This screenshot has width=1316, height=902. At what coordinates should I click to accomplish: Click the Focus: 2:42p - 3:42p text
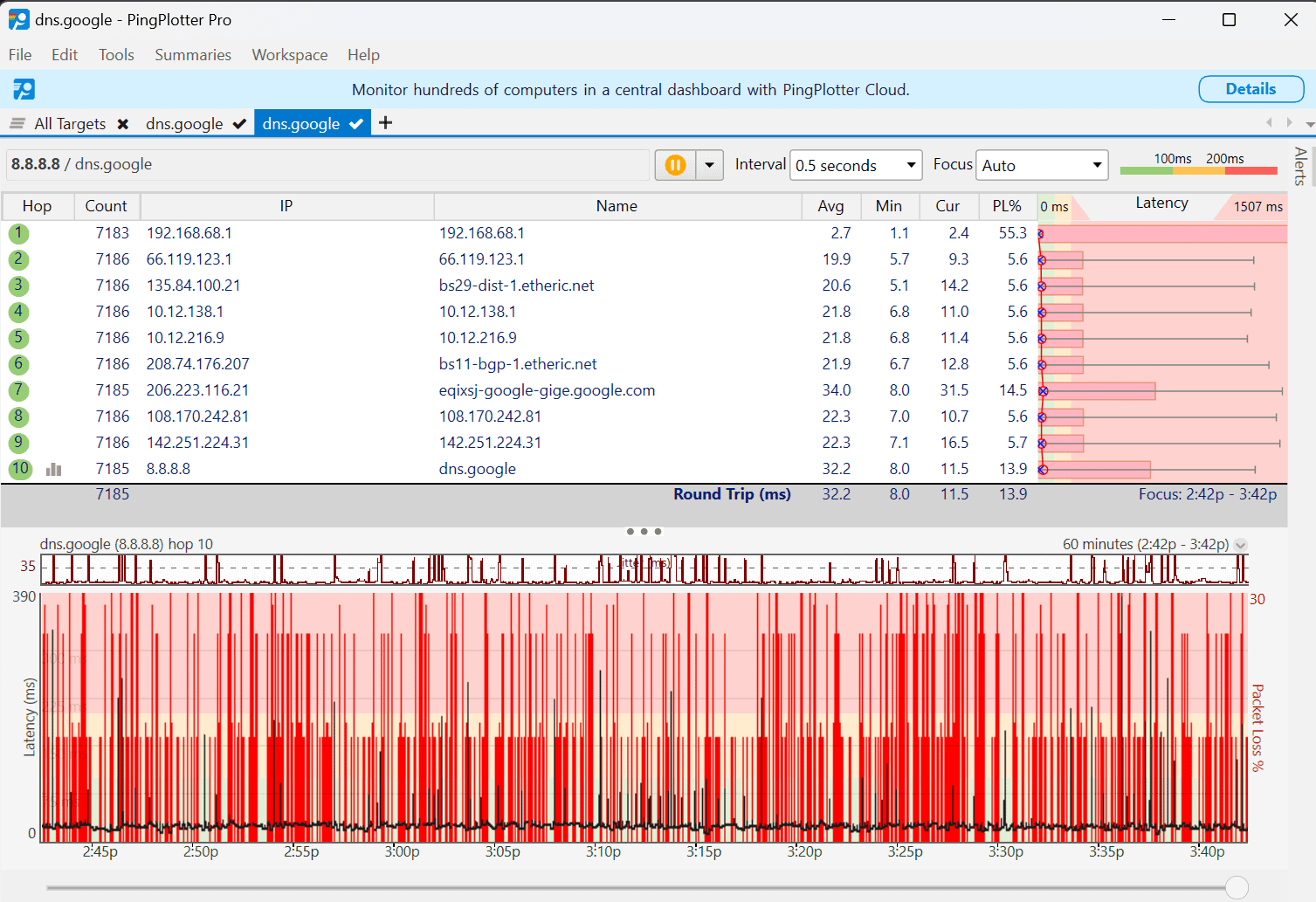1208,494
